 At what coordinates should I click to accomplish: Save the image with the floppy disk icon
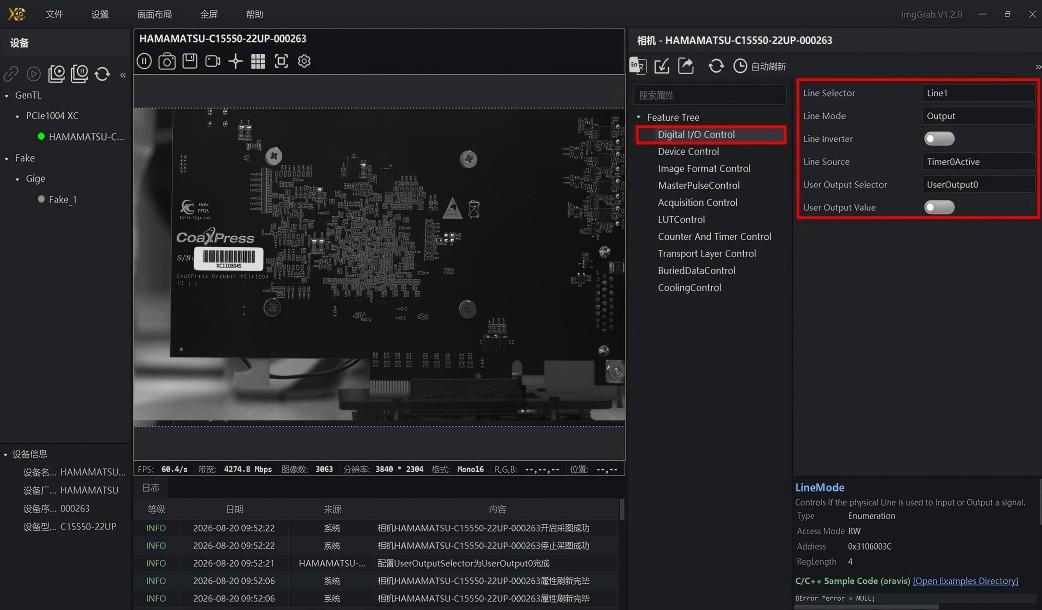189,61
